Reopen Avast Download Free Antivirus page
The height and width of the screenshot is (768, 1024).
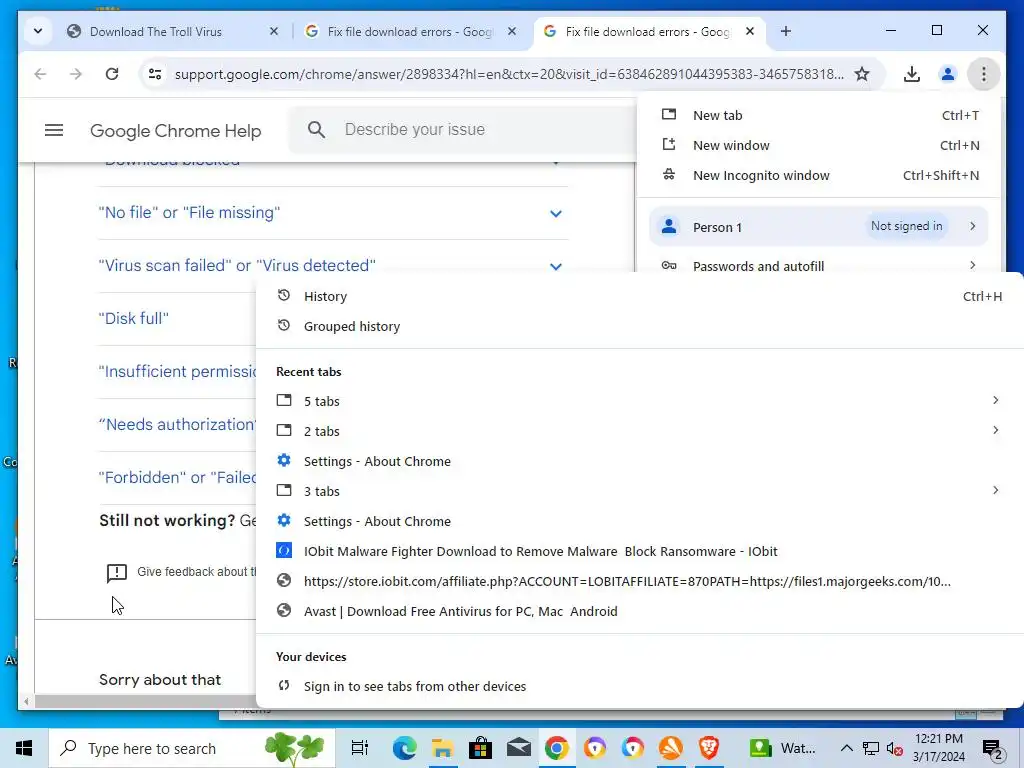click(639, 611)
